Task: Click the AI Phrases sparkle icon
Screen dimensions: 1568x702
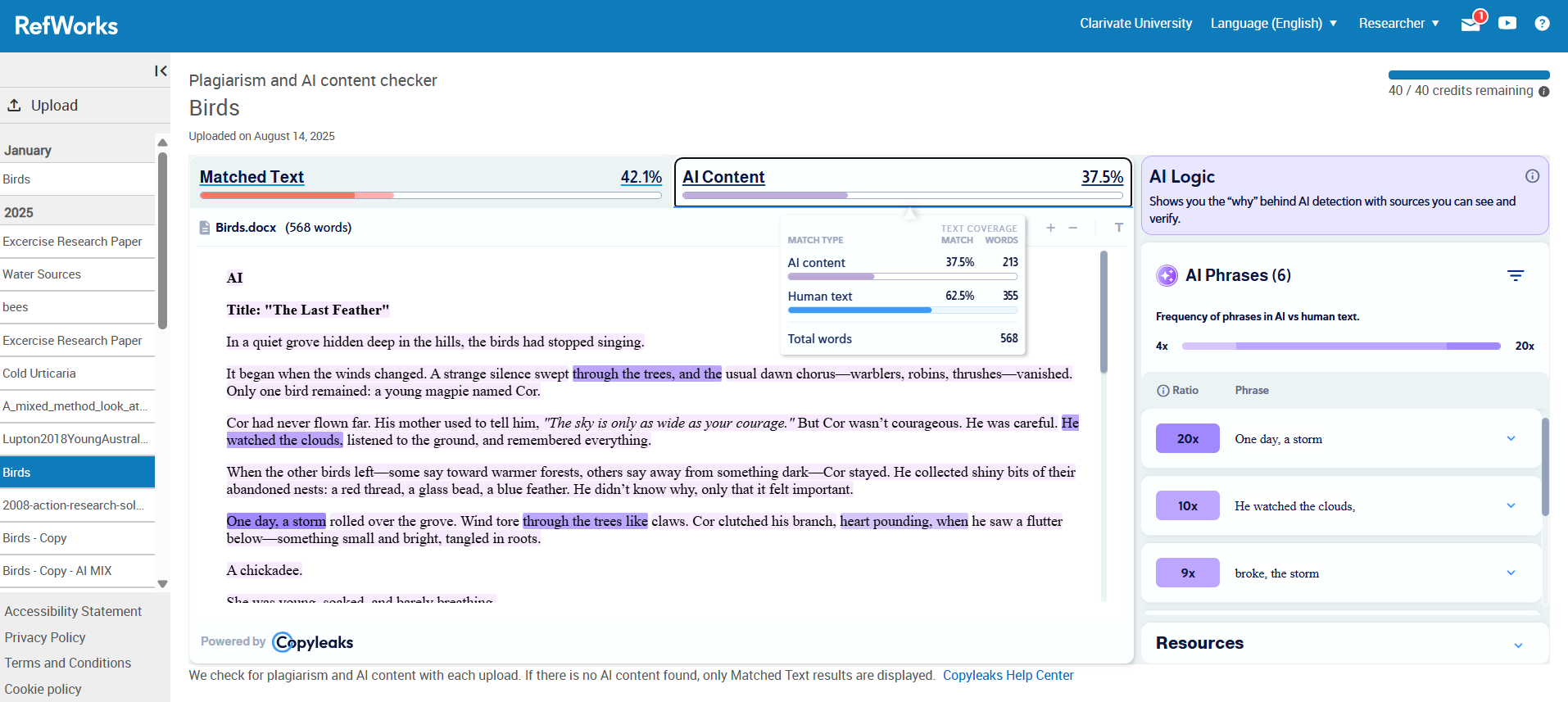Action: (x=1167, y=276)
